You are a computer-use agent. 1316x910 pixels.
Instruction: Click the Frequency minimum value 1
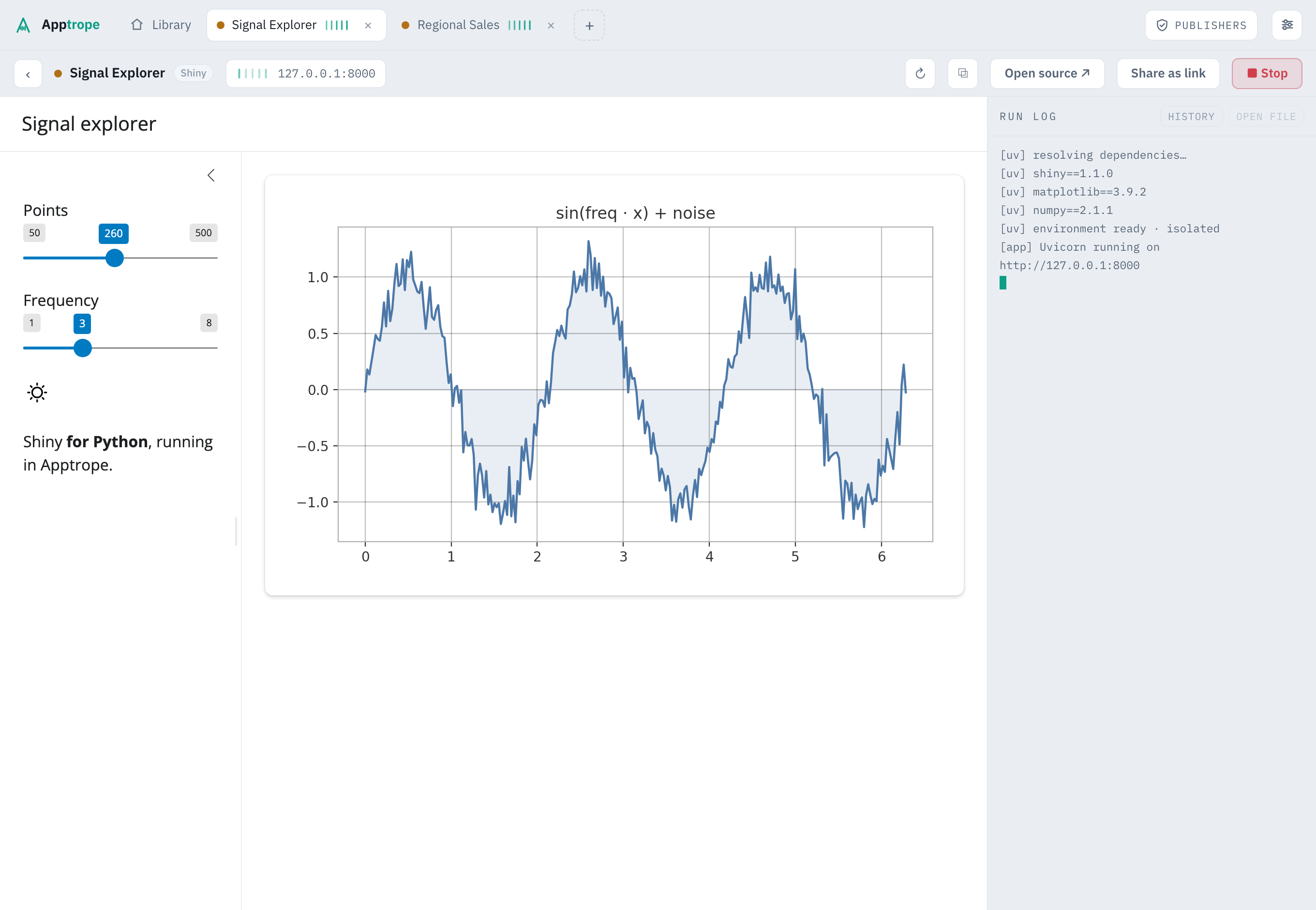(31, 323)
